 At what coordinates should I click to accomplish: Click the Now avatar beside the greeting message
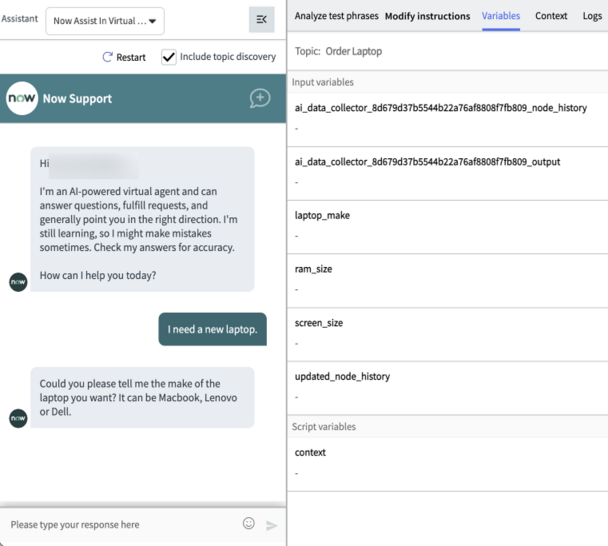click(18, 282)
